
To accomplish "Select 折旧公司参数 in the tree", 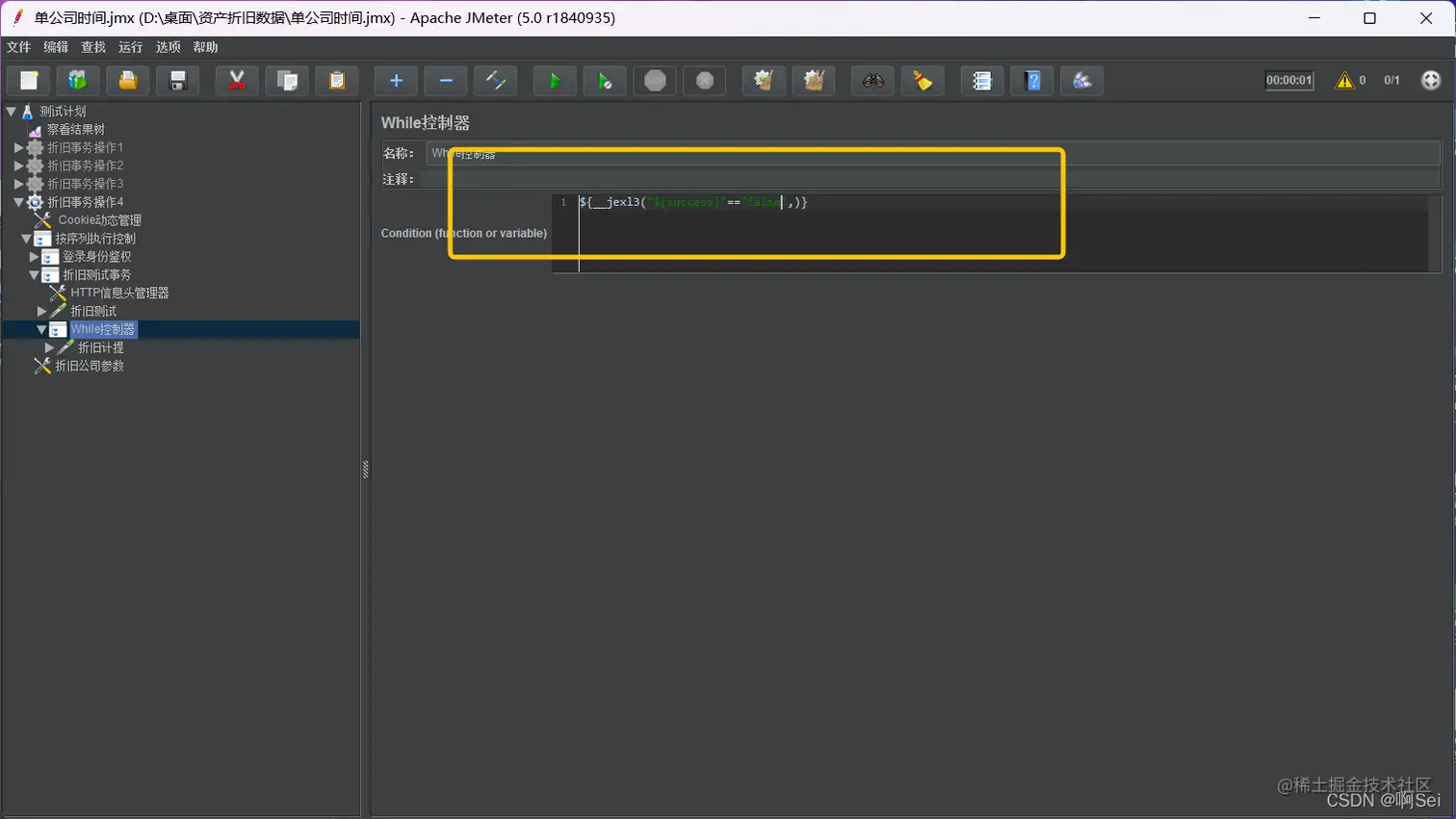I will tap(90, 366).
